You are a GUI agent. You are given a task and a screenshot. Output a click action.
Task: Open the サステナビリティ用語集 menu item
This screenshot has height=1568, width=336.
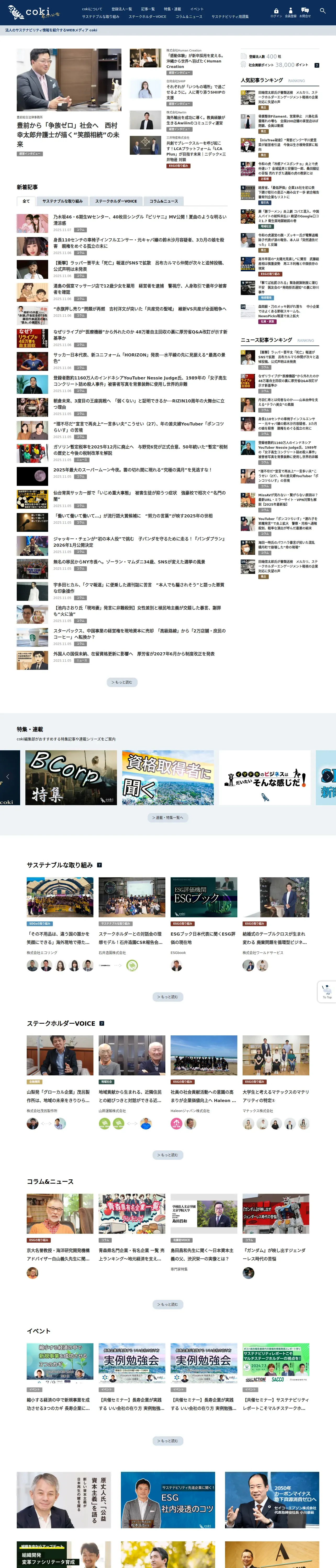point(230,16)
